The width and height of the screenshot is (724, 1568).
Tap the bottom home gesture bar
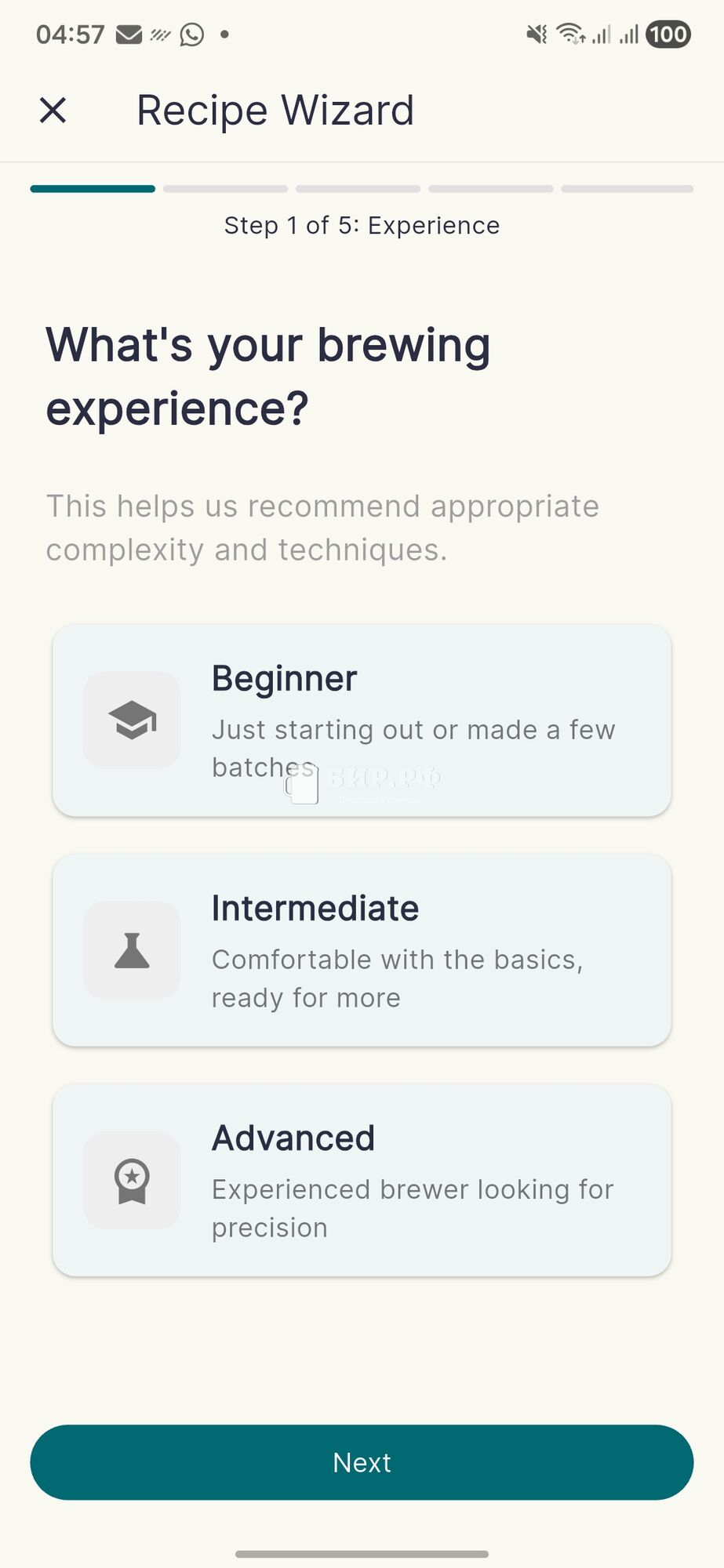pos(362,1554)
